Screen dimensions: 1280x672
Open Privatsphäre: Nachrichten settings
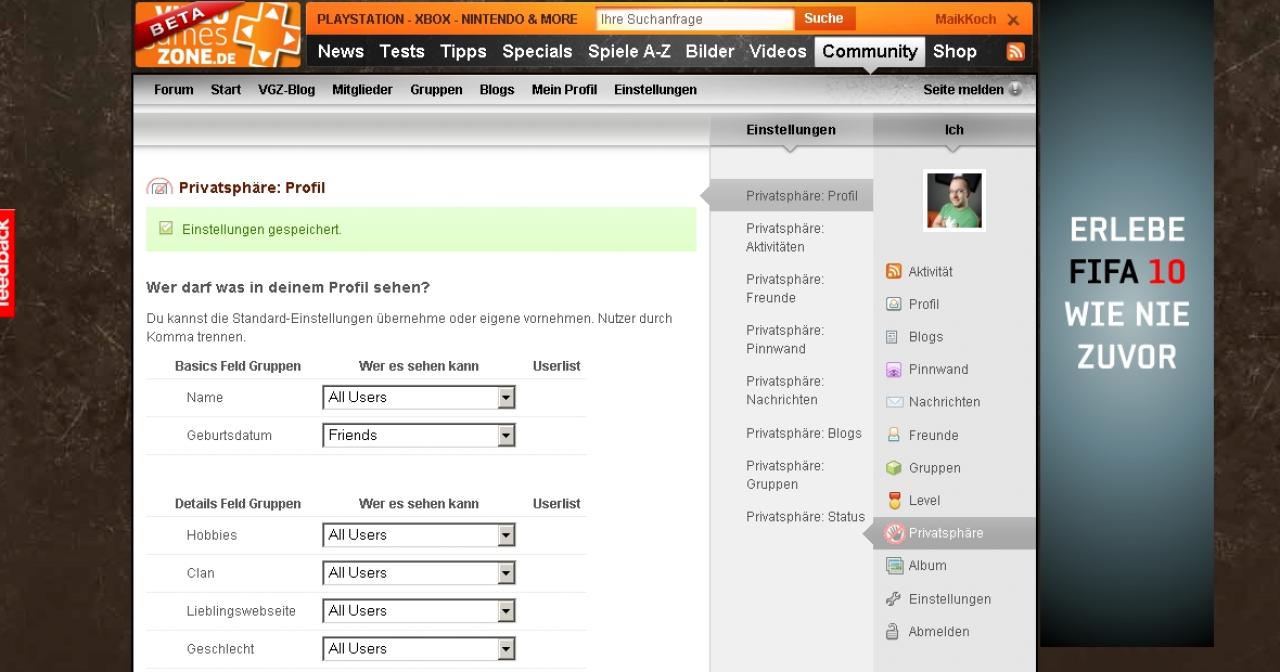[785, 391]
